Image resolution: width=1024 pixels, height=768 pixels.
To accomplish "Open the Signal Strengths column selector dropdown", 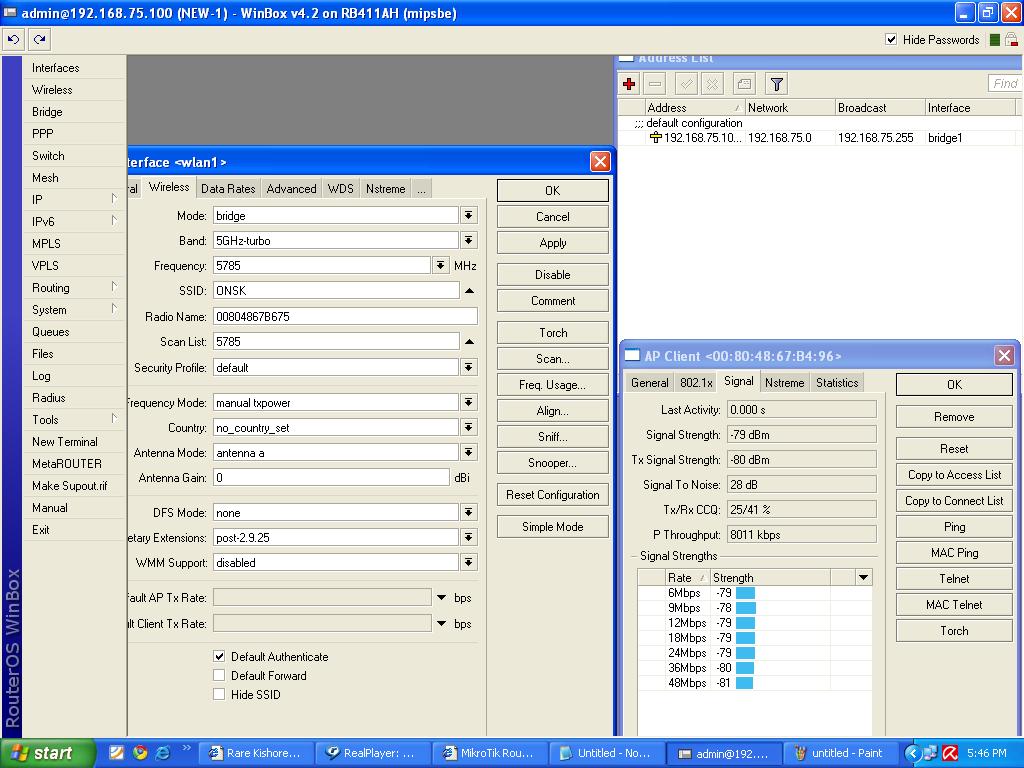I will coord(863,577).
